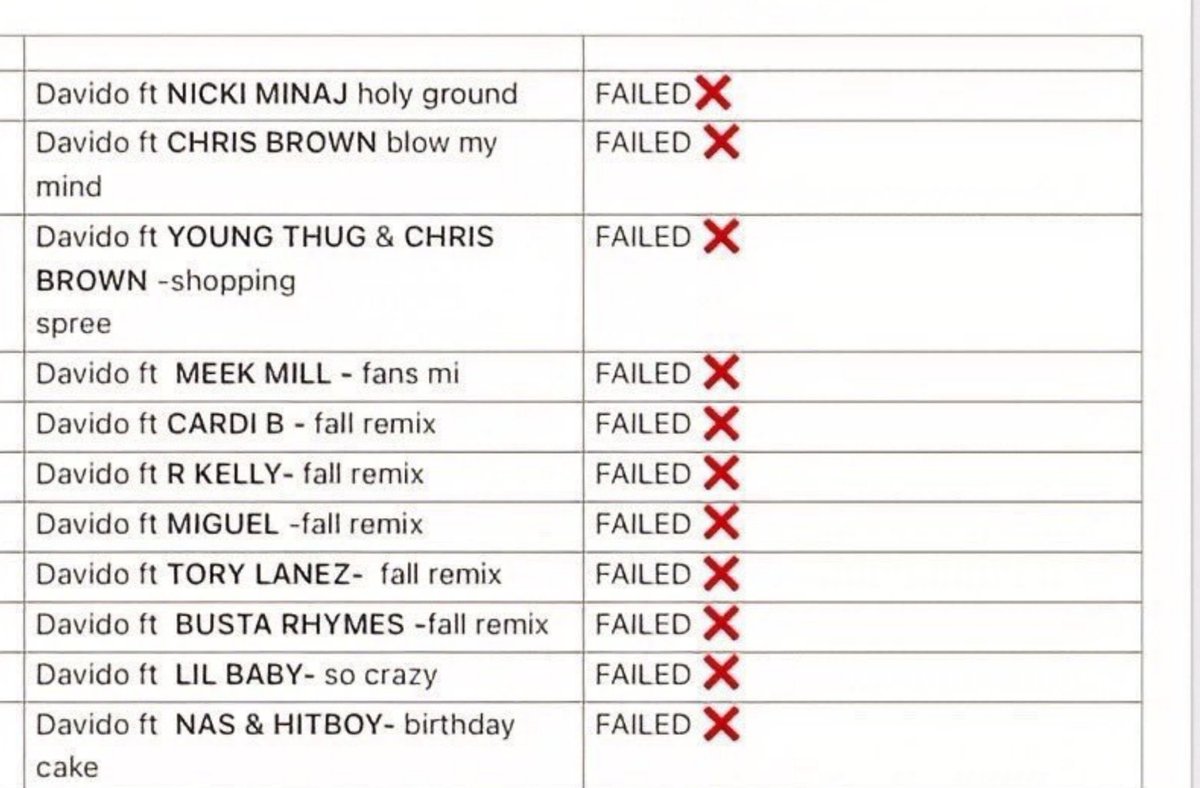Click the red X for Meek Mill row
This screenshot has width=1200, height=788.
721,374
